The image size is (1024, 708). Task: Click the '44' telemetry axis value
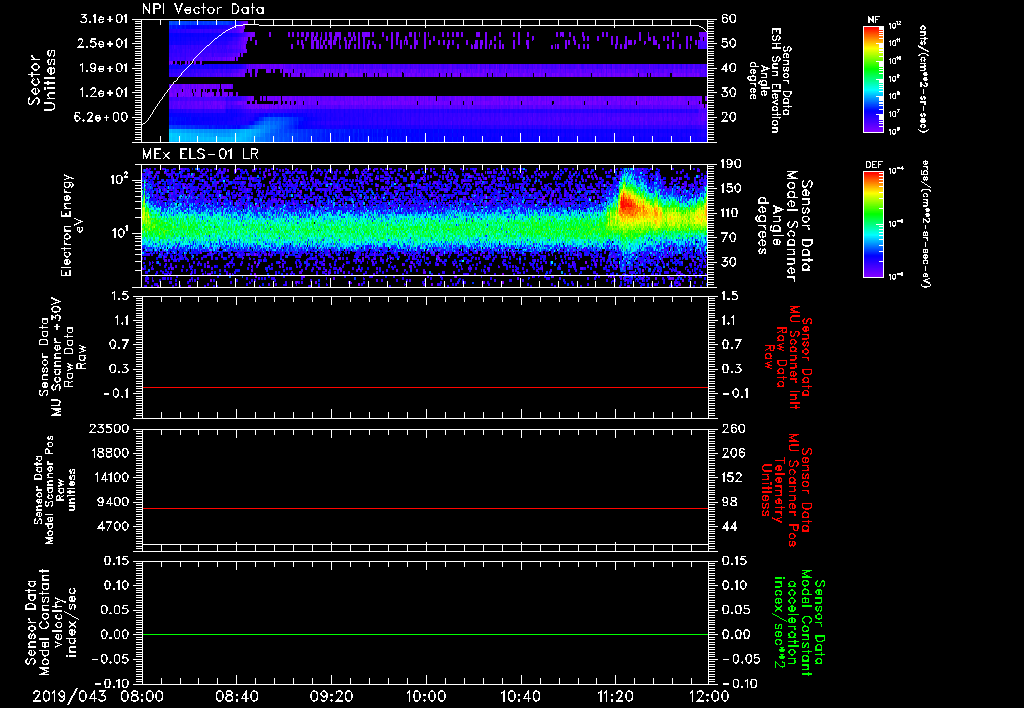click(x=729, y=526)
